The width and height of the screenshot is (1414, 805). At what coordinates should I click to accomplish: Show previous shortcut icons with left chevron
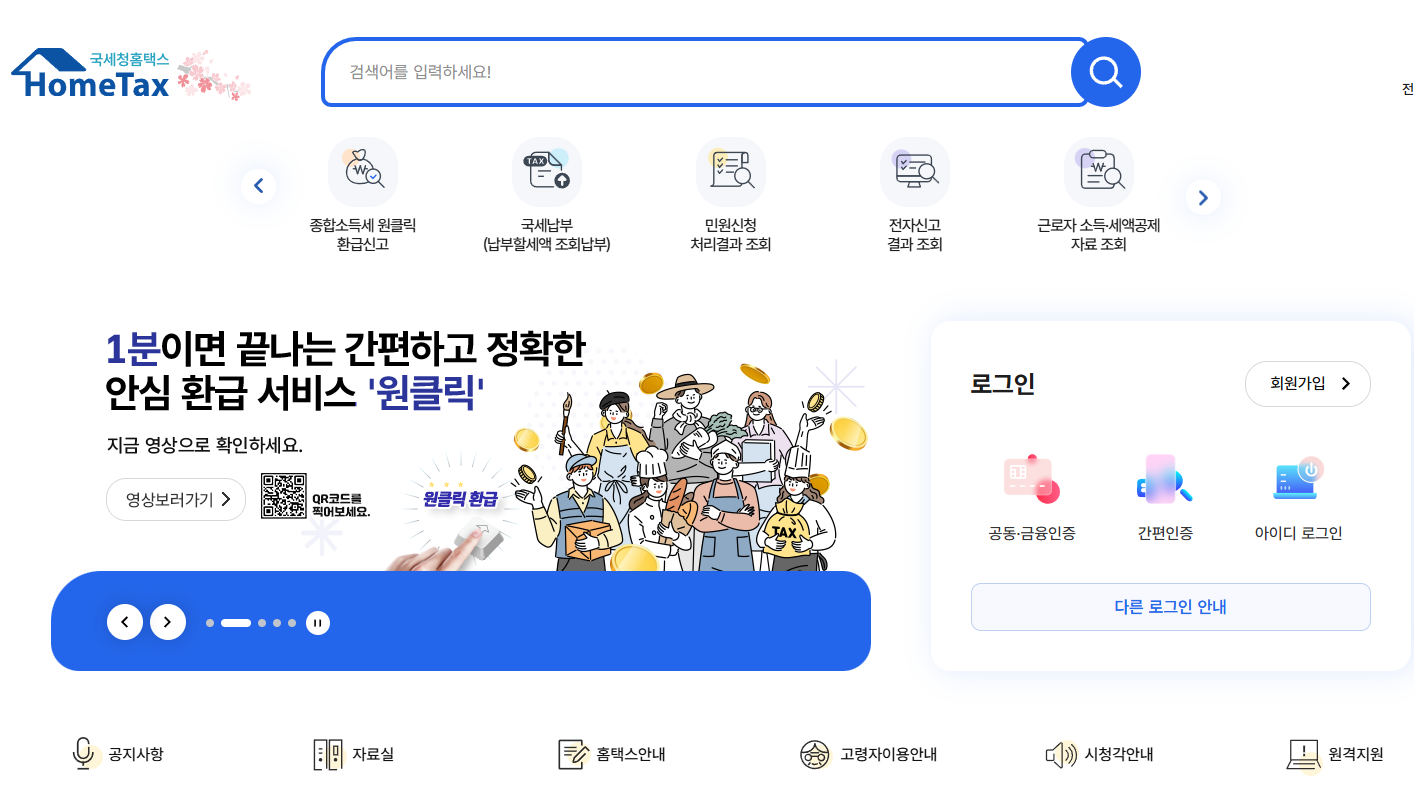[x=258, y=185]
